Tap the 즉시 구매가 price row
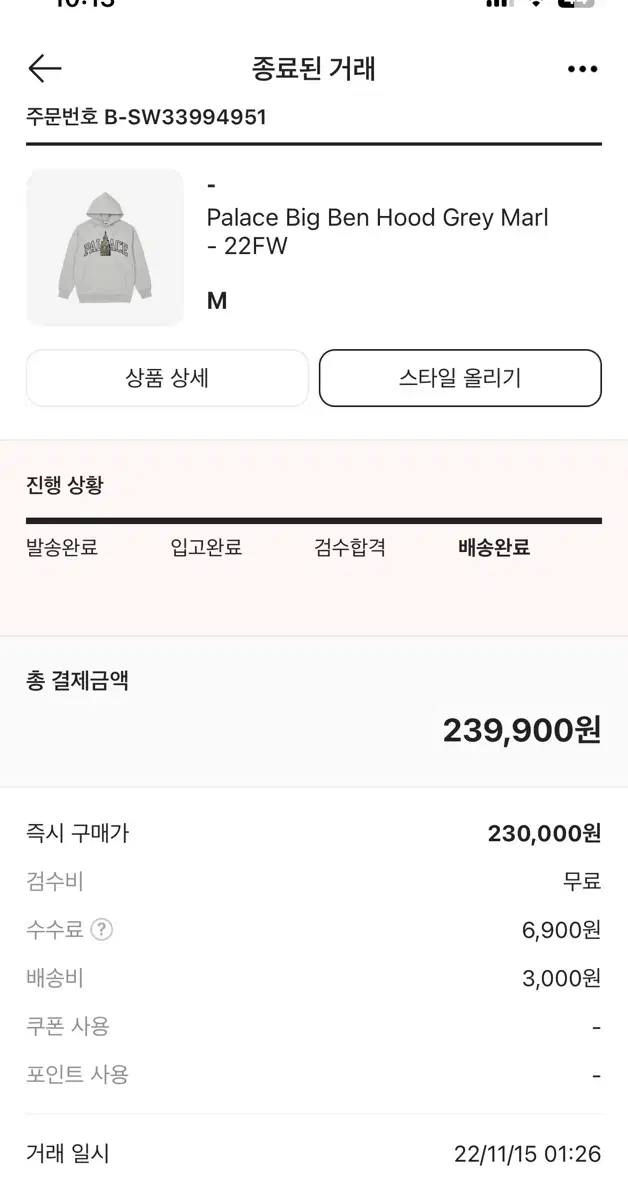Viewport: 628px width, 1200px height. click(314, 833)
